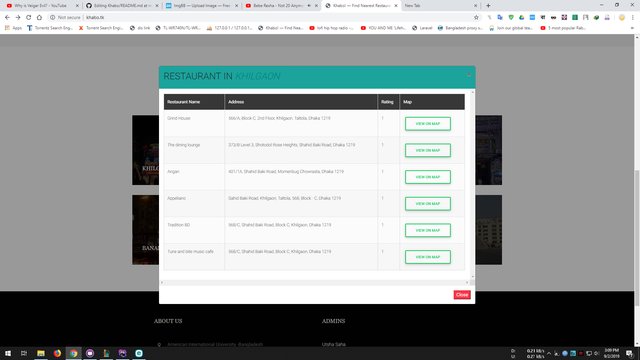This screenshot has width=640, height=360.
Task: Select the Grind House restaurant name
Action: [179, 118]
